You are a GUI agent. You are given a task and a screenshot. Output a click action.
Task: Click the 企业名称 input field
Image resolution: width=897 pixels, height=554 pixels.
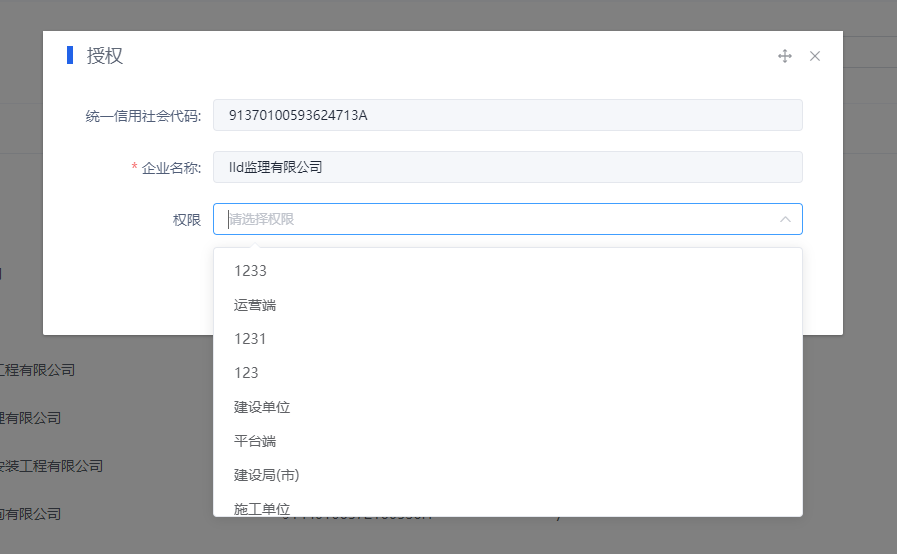coord(508,167)
